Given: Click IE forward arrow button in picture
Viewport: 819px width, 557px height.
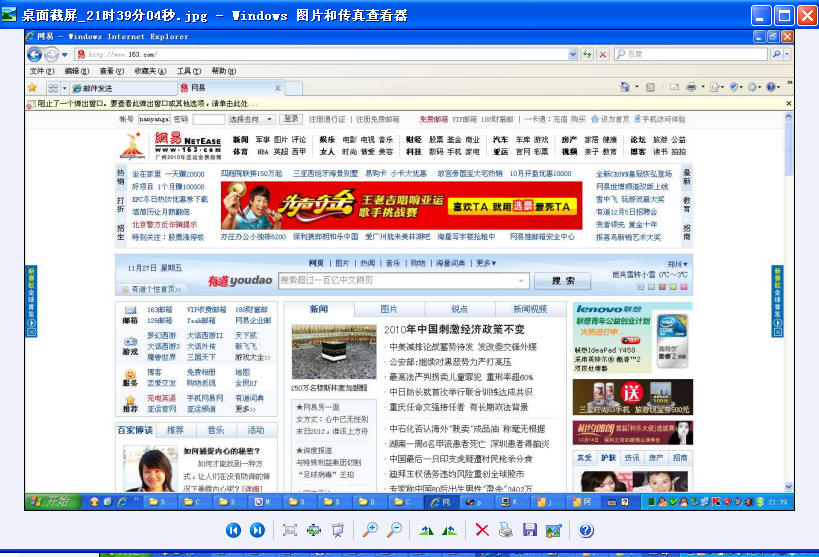Looking at the screenshot, I should 51,54.
